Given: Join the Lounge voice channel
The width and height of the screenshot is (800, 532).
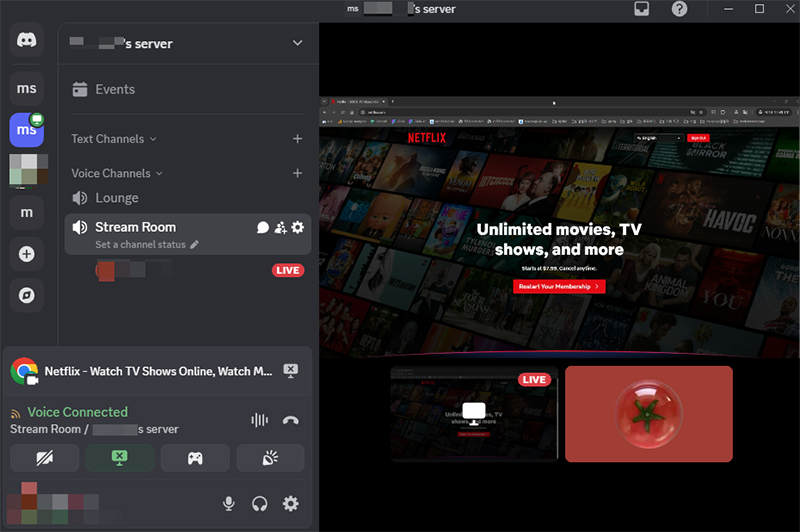Looking at the screenshot, I should (187, 198).
